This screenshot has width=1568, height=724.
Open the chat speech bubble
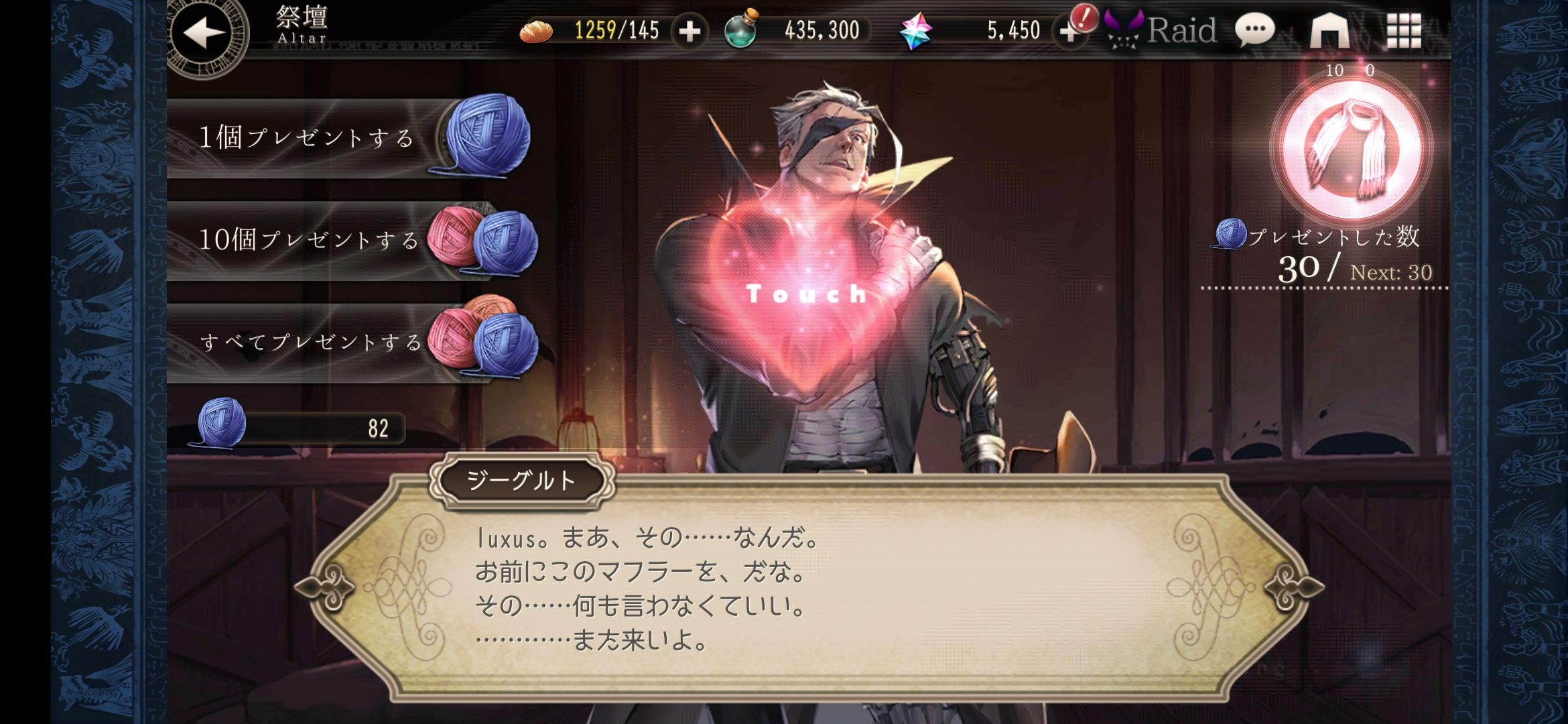[x=1254, y=29]
